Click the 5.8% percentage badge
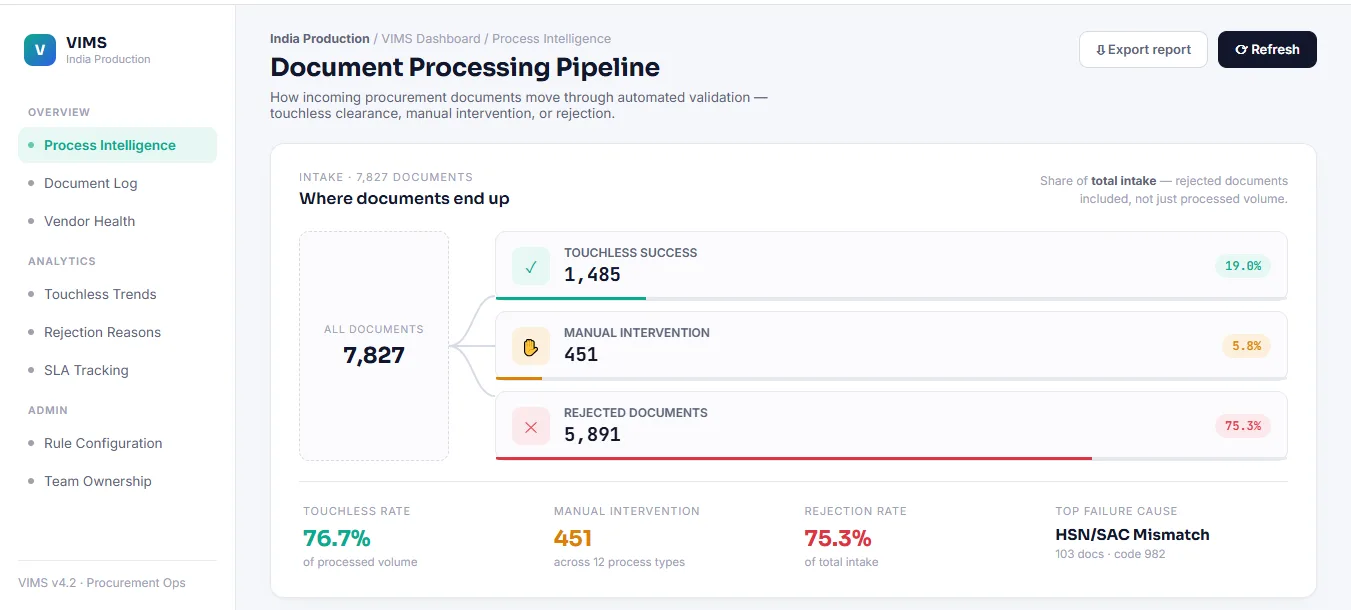This screenshot has width=1351, height=610. [1246, 346]
